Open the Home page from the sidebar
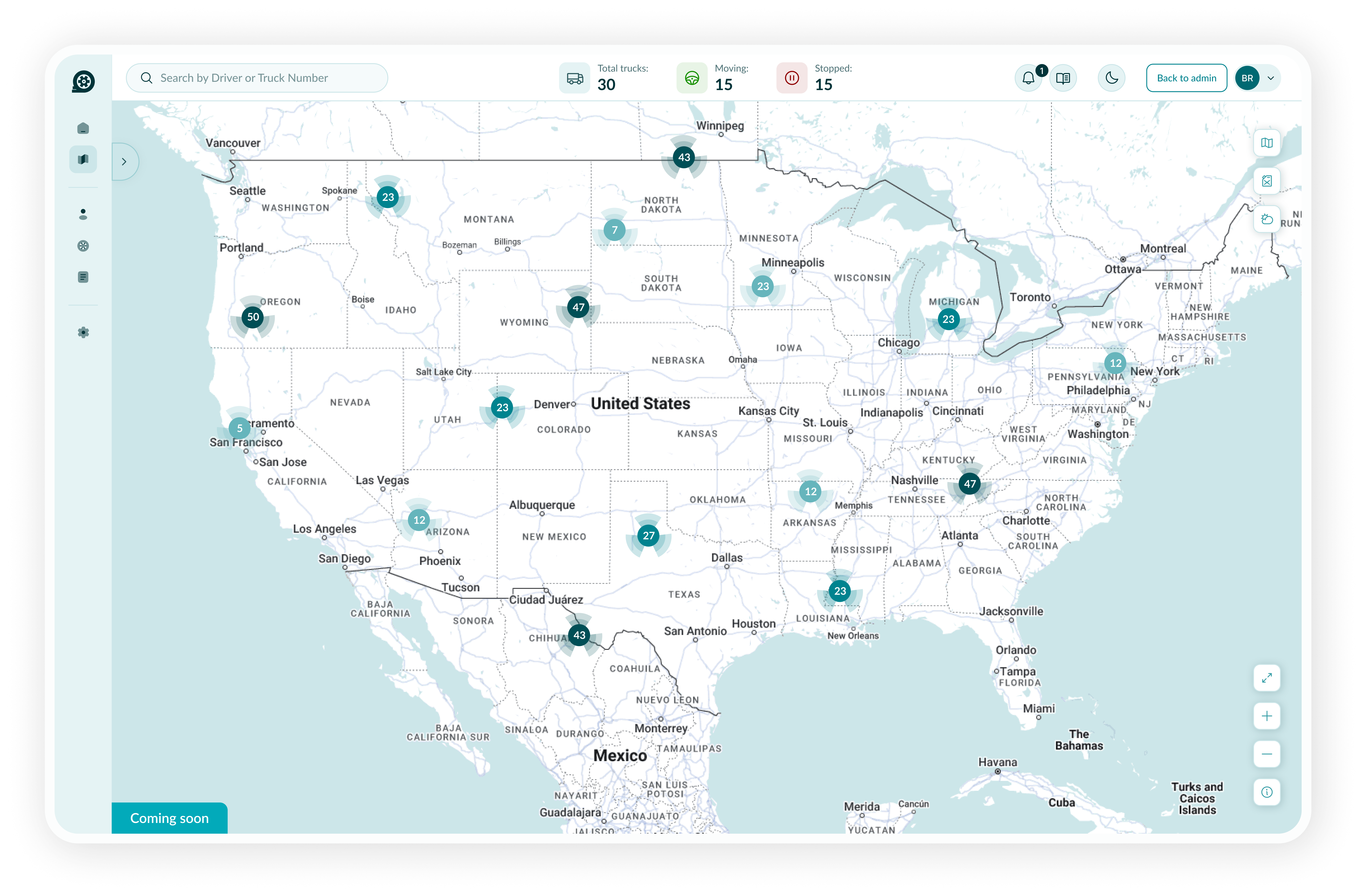Viewport: 1364px width, 896px height. click(x=83, y=128)
